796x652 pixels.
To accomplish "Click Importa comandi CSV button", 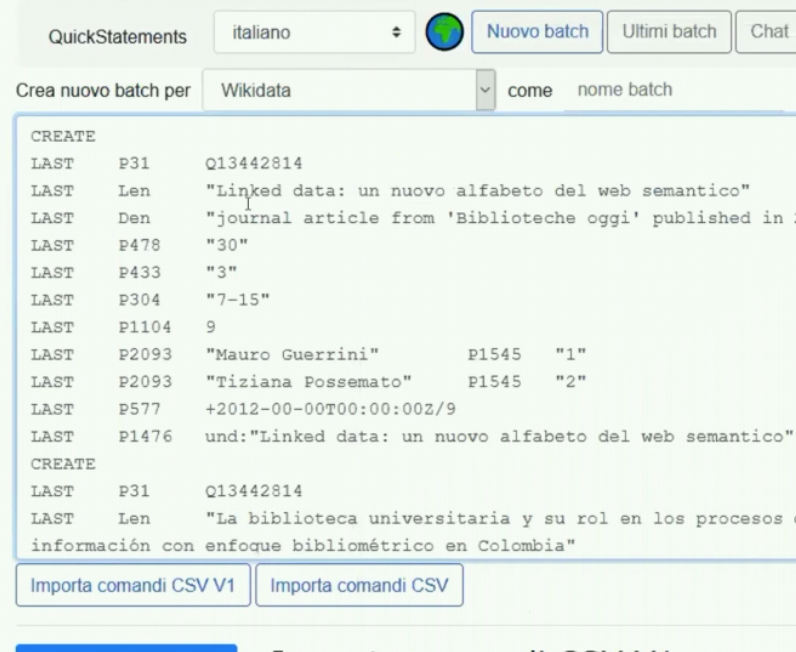I will [359, 585].
